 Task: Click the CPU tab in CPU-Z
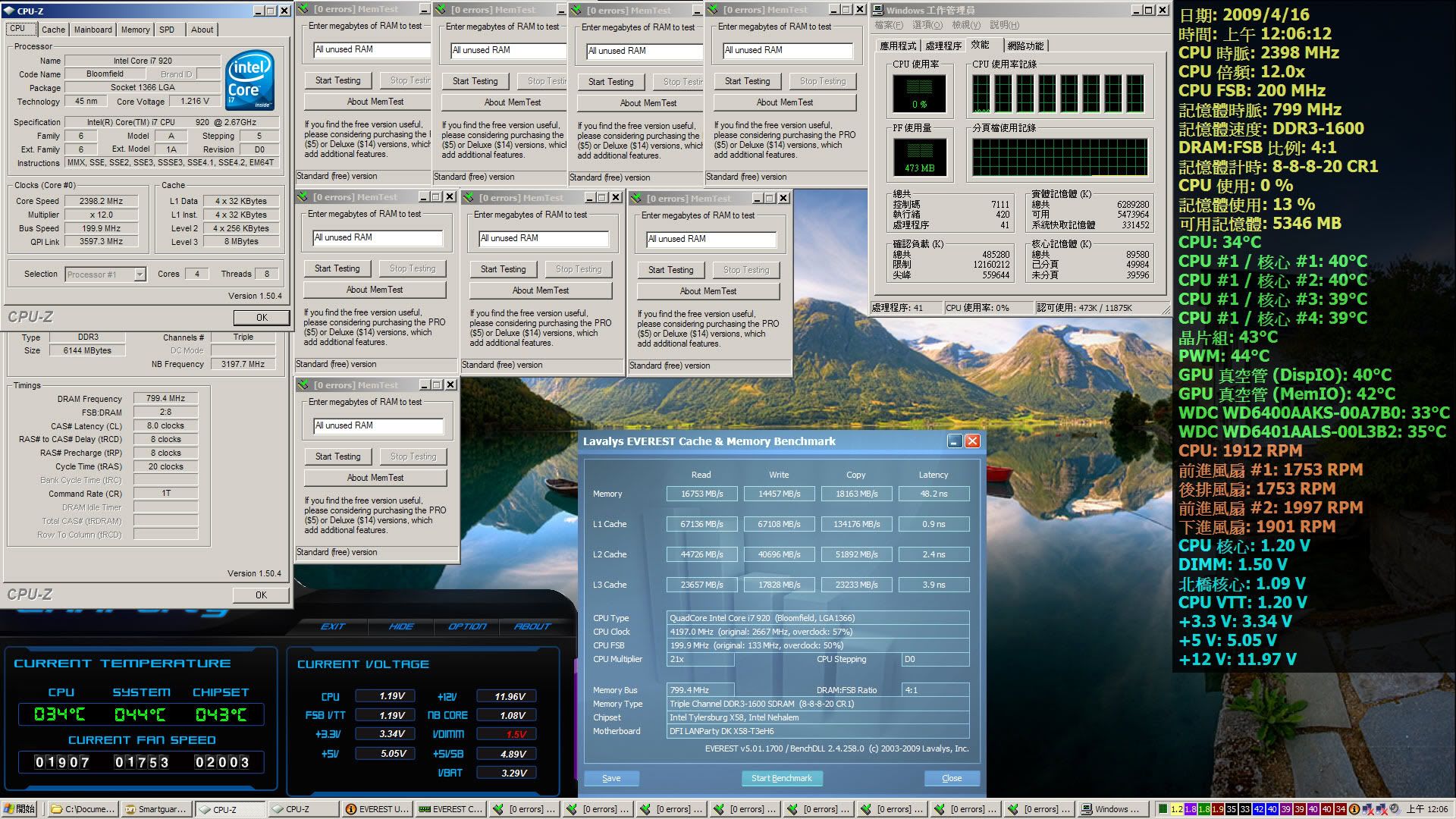tap(18, 28)
